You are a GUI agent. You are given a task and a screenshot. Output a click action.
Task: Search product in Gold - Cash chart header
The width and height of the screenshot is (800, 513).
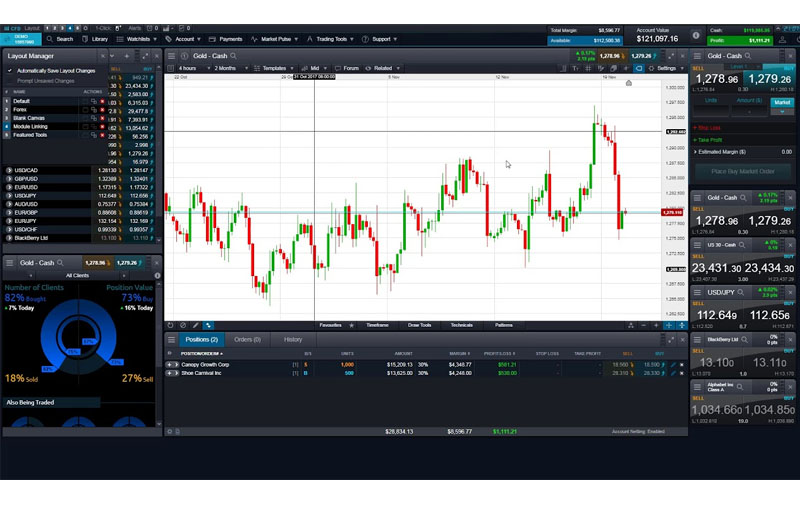pyautogui.click(x=233, y=56)
